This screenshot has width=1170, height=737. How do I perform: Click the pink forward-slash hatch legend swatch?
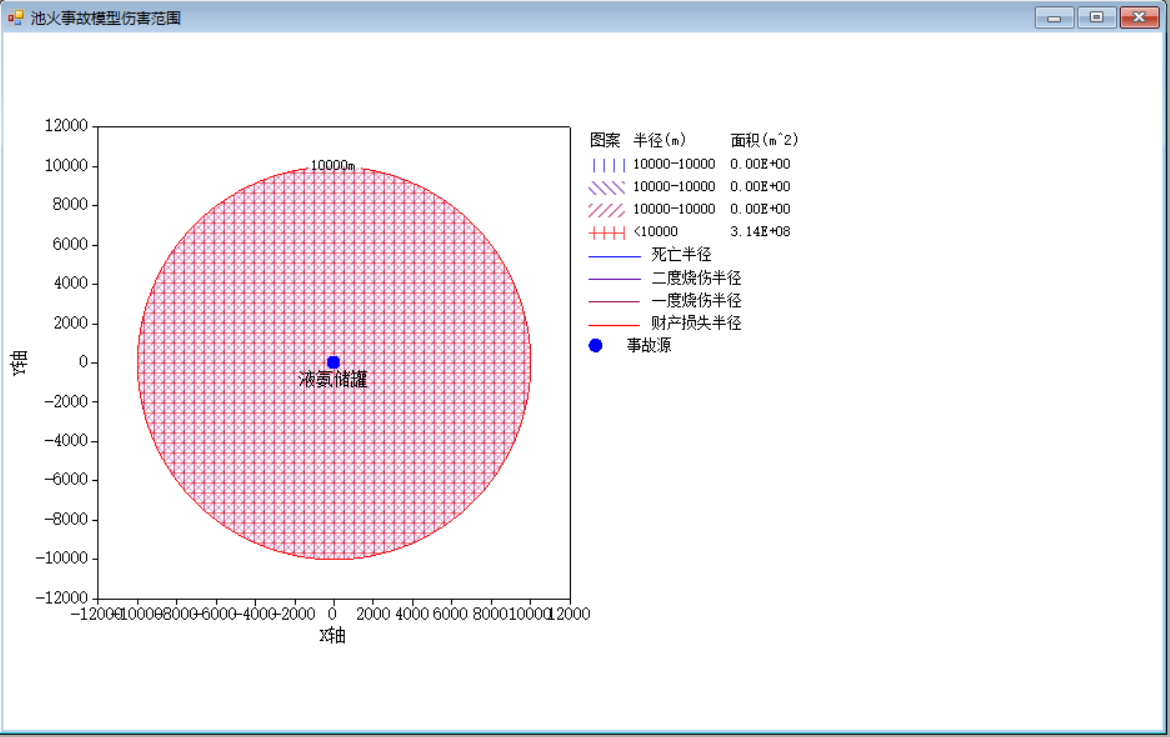[x=607, y=210]
